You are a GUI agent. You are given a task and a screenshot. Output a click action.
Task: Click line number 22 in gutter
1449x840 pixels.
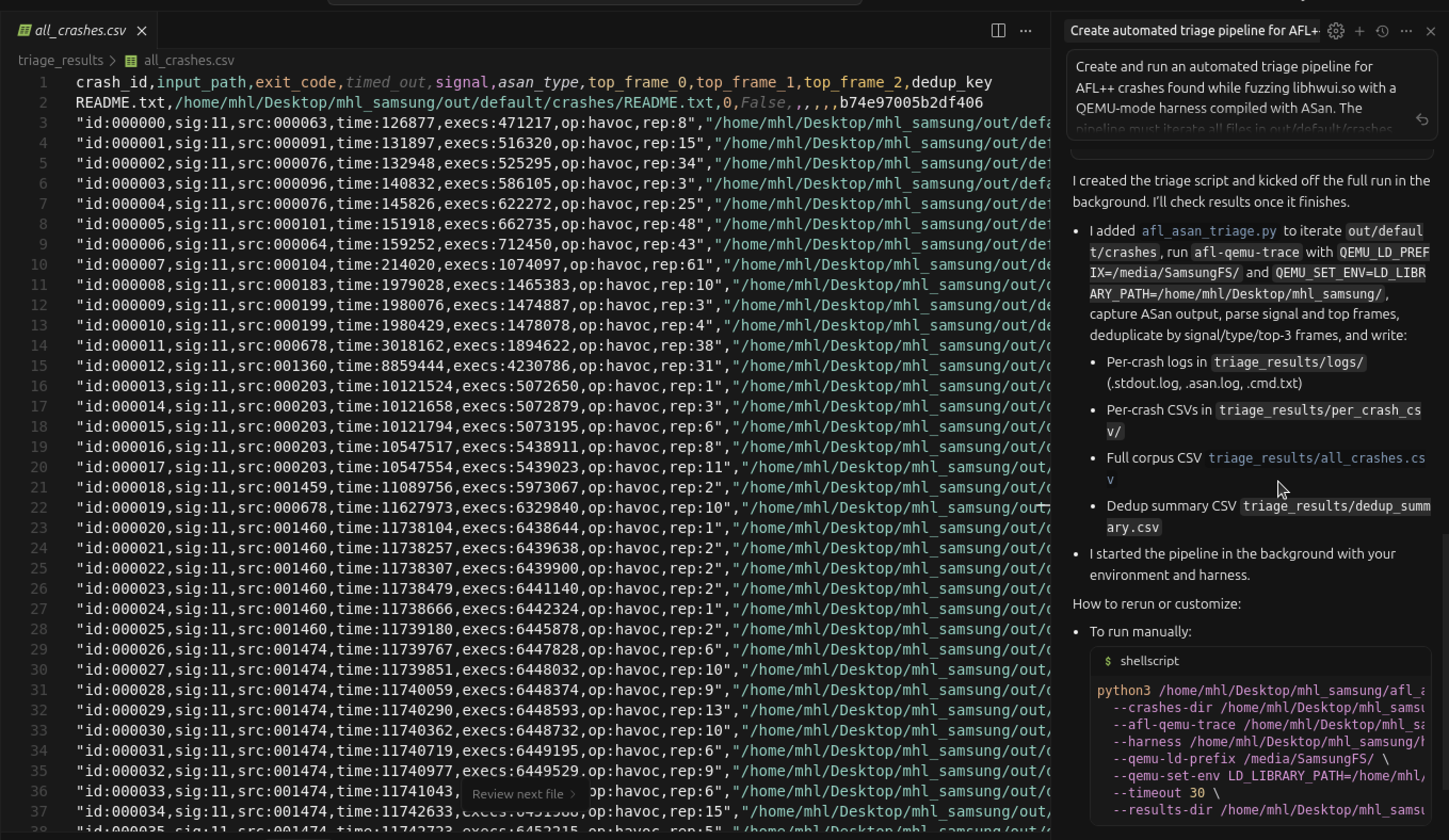39,508
